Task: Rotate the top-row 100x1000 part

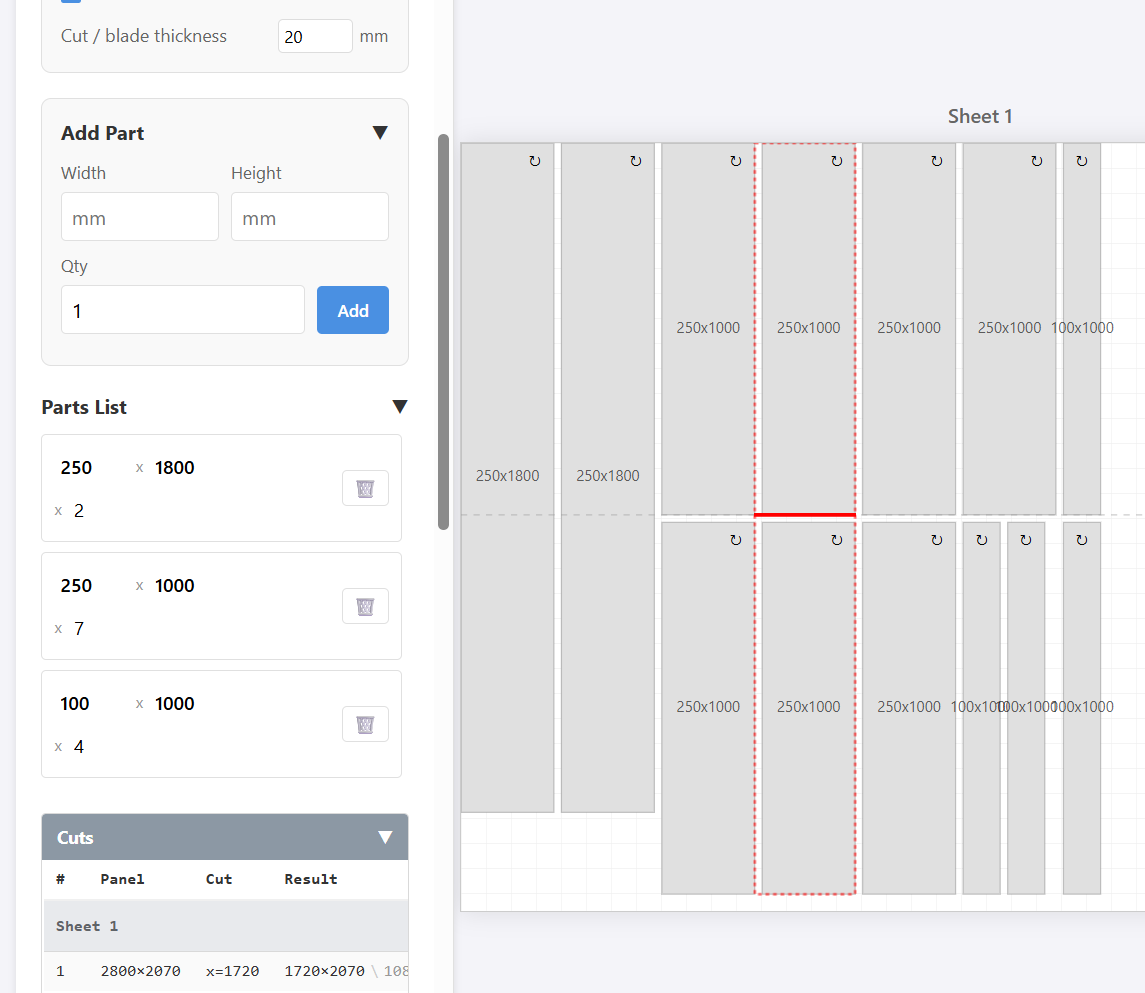Action: tap(1082, 161)
